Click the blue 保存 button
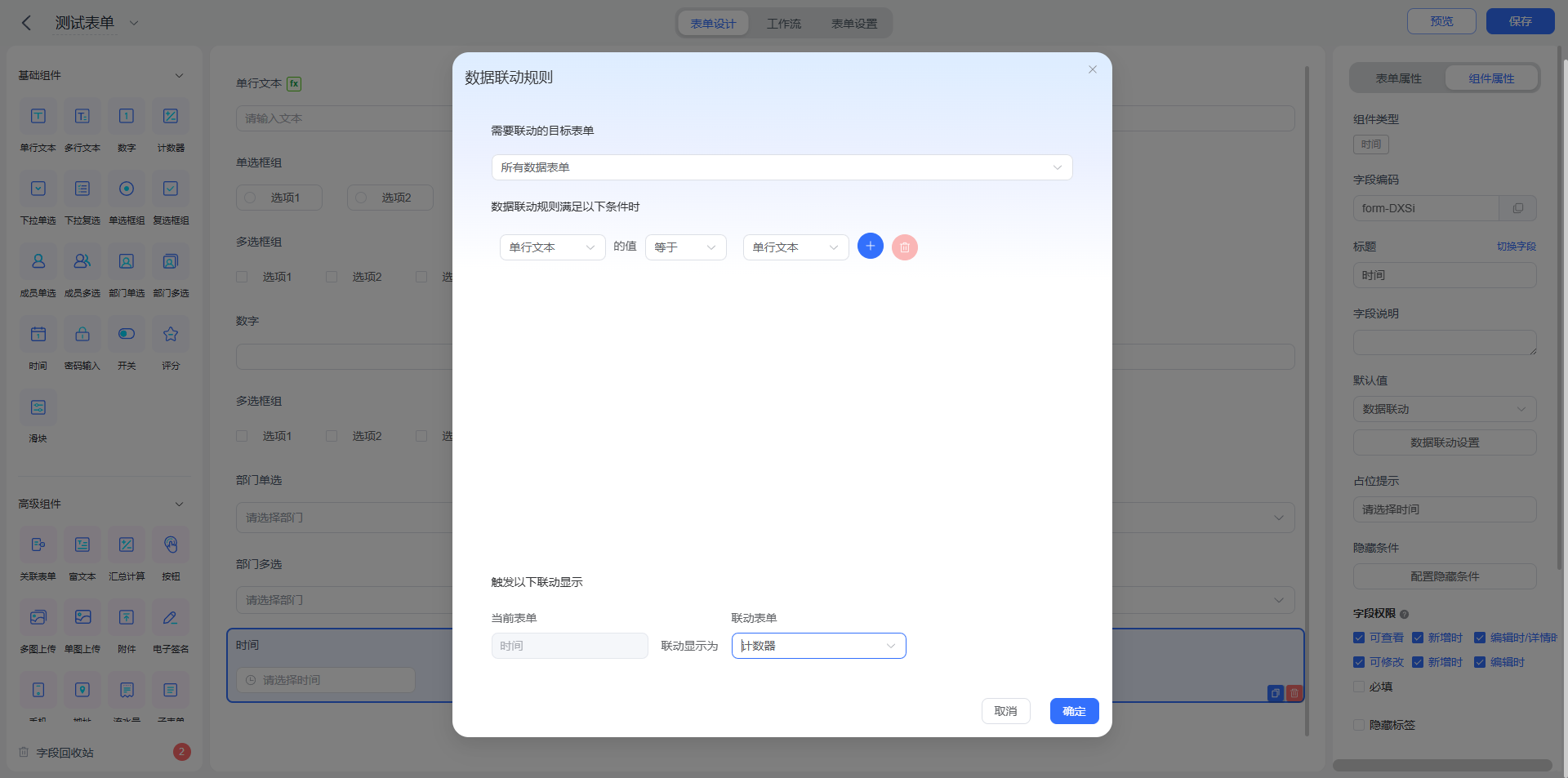Screen dimensions: 1568x778 (1520, 21)
